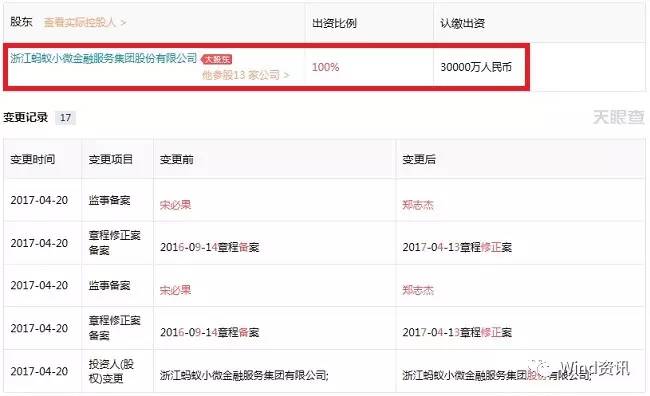Select 30000万人民币 subscribed capital cell
The width and height of the screenshot is (650, 396).
click(x=476, y=67)
